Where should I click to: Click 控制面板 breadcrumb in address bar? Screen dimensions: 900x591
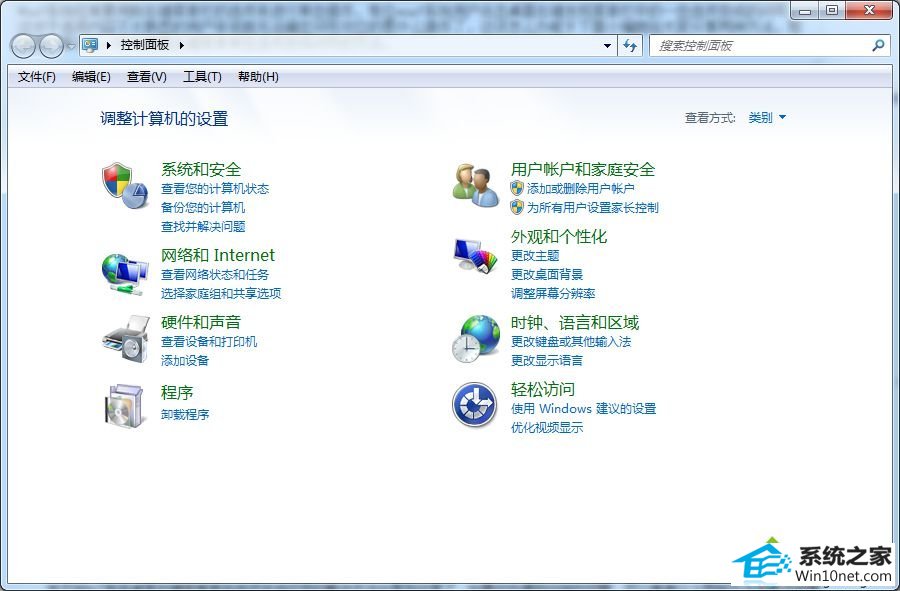pyautogui.click(x=145, y=45)
